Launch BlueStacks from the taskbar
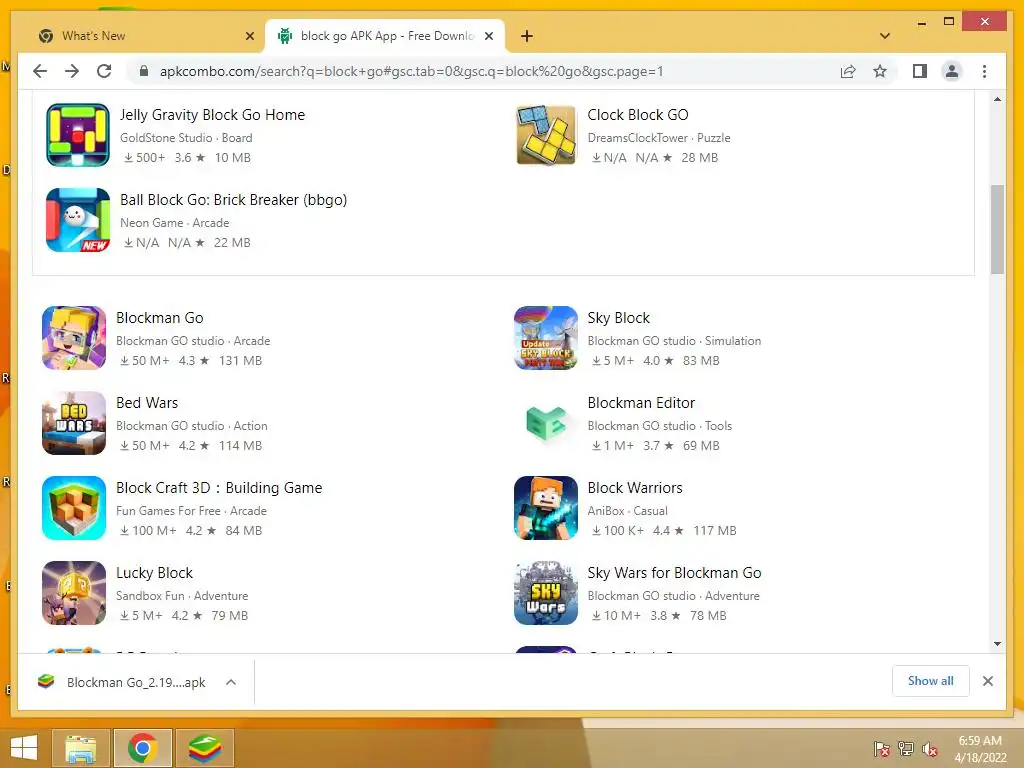 205,748
